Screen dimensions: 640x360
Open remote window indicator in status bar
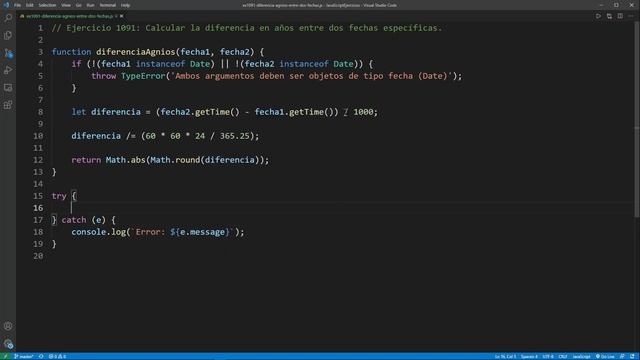pyautogui.click(x=5, y=356)
